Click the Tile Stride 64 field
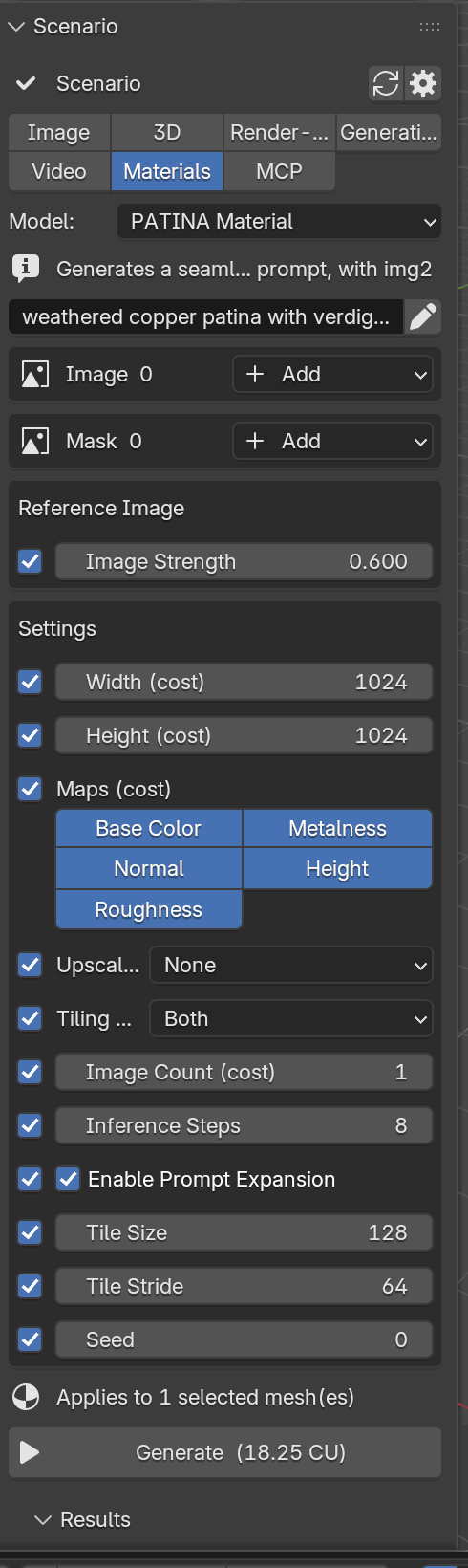Screen dimensions: 468x1568 (x=245, y=1286)
